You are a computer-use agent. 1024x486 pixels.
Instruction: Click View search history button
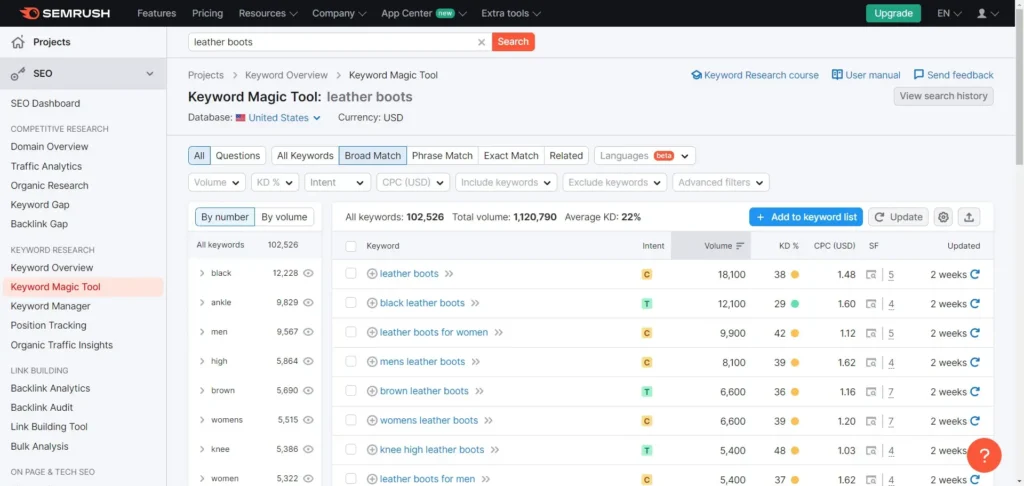point(944,96)
